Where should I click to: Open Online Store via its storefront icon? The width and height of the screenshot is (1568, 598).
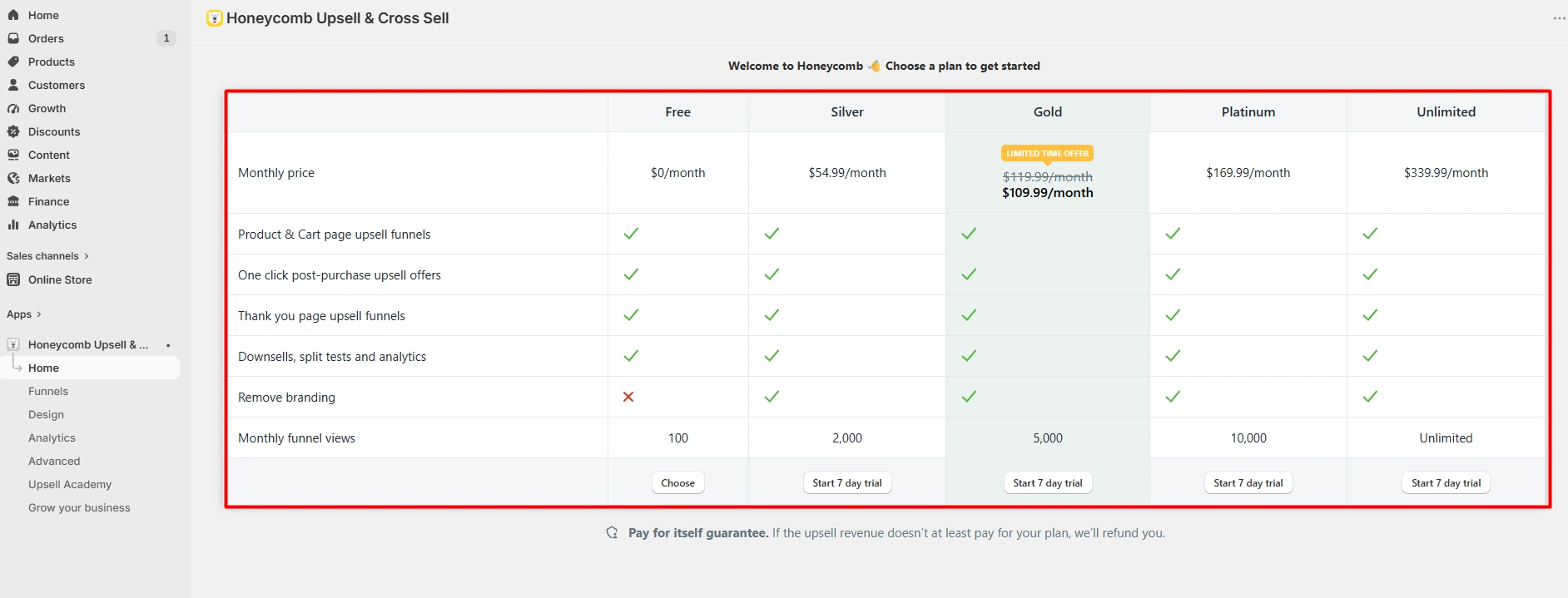tap(13, 279)
